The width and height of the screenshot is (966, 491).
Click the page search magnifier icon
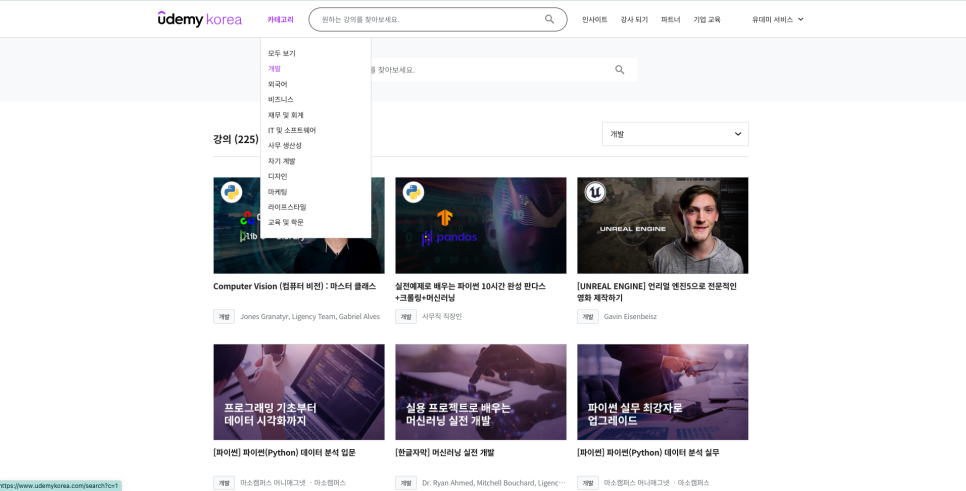click(620, 70)
